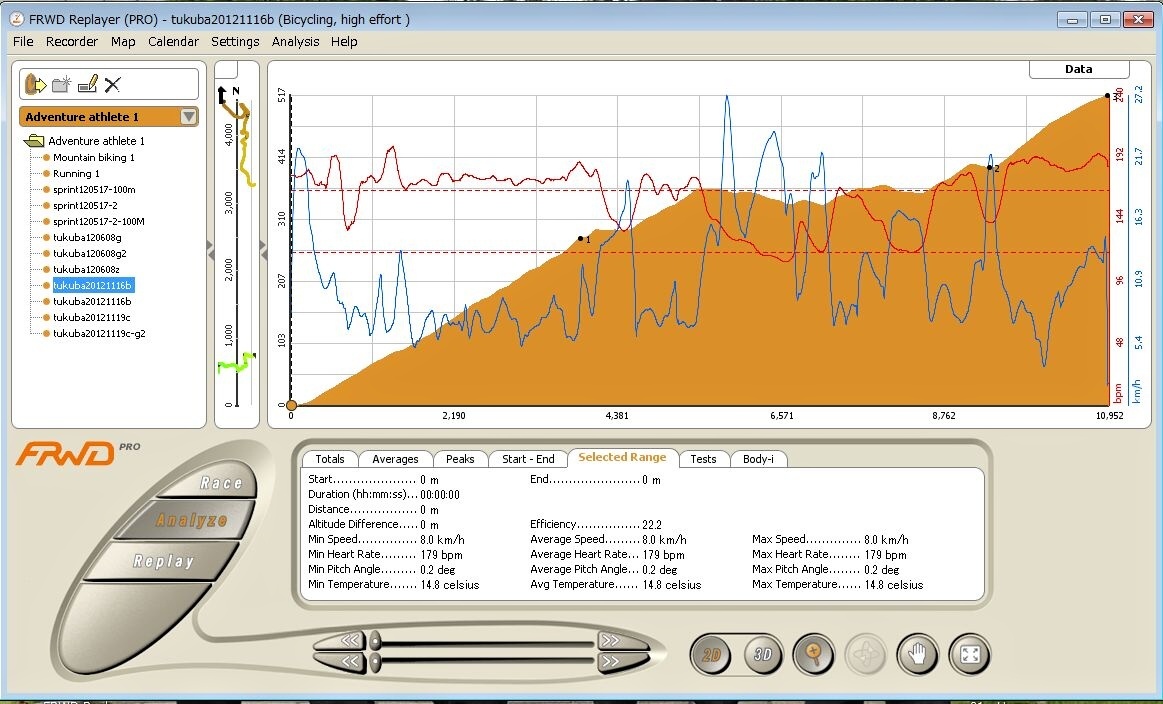Switch the view to 3D mode
Screen dimensions: 1163x704
[x=762, y=654]
